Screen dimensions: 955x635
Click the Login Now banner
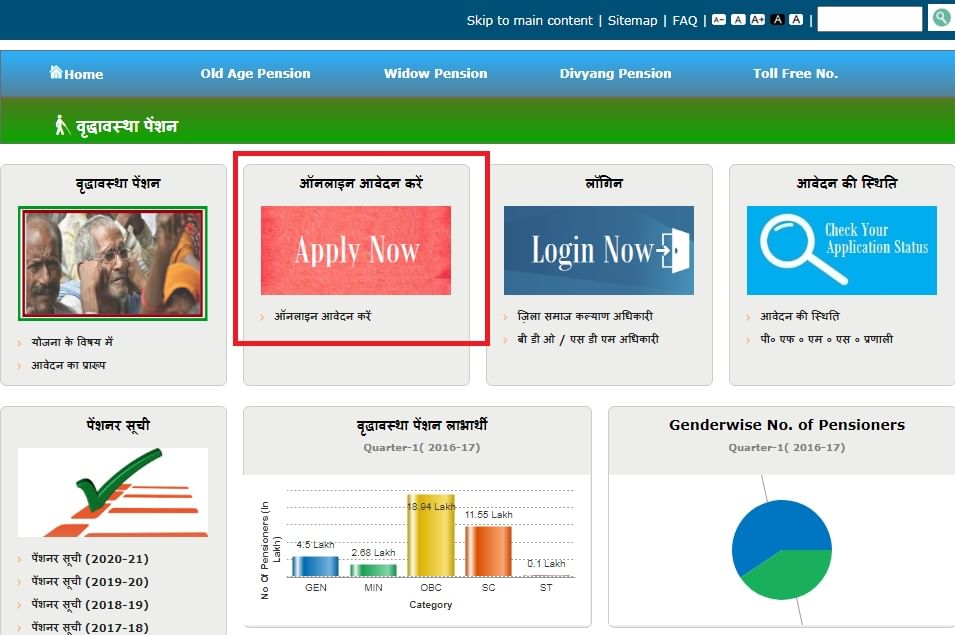click(x=598, y=251)
